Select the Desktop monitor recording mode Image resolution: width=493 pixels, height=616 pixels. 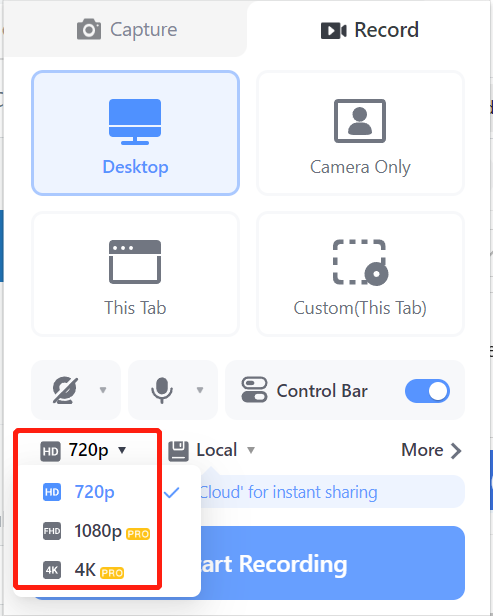(x=135, y=133)
